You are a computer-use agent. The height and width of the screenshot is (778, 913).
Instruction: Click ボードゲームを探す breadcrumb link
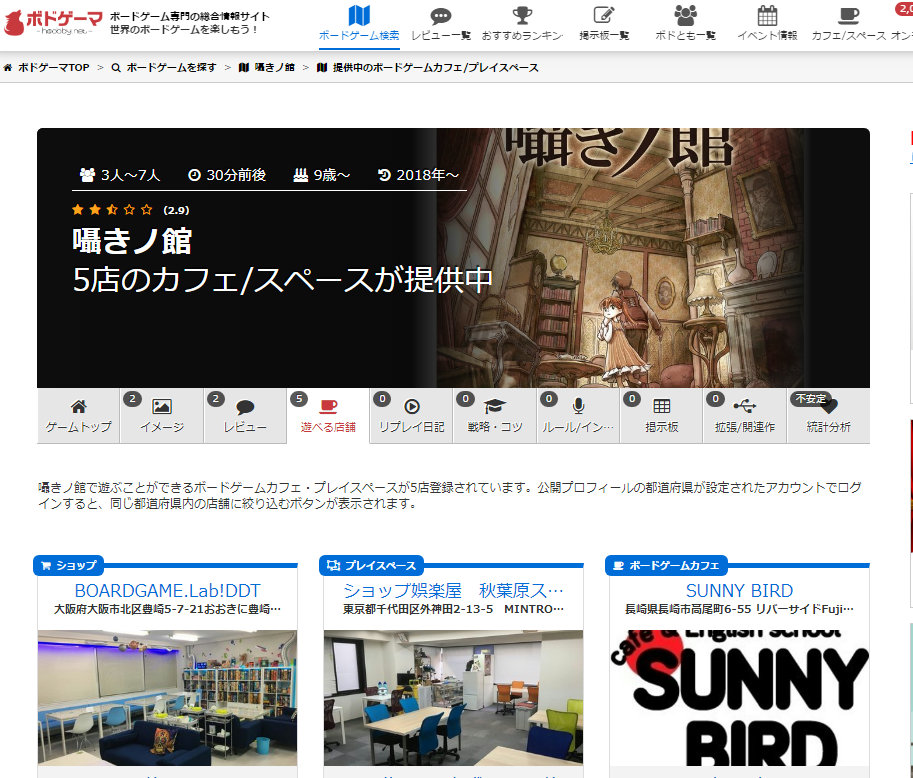[171, 68]
